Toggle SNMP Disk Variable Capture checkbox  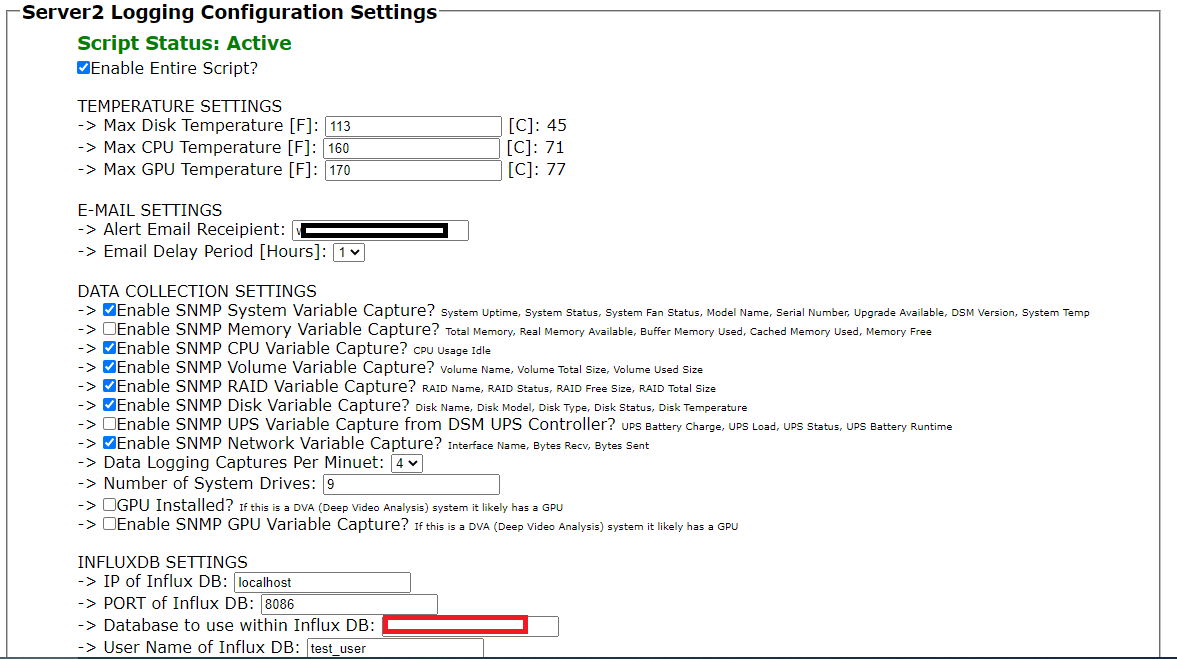110,406
